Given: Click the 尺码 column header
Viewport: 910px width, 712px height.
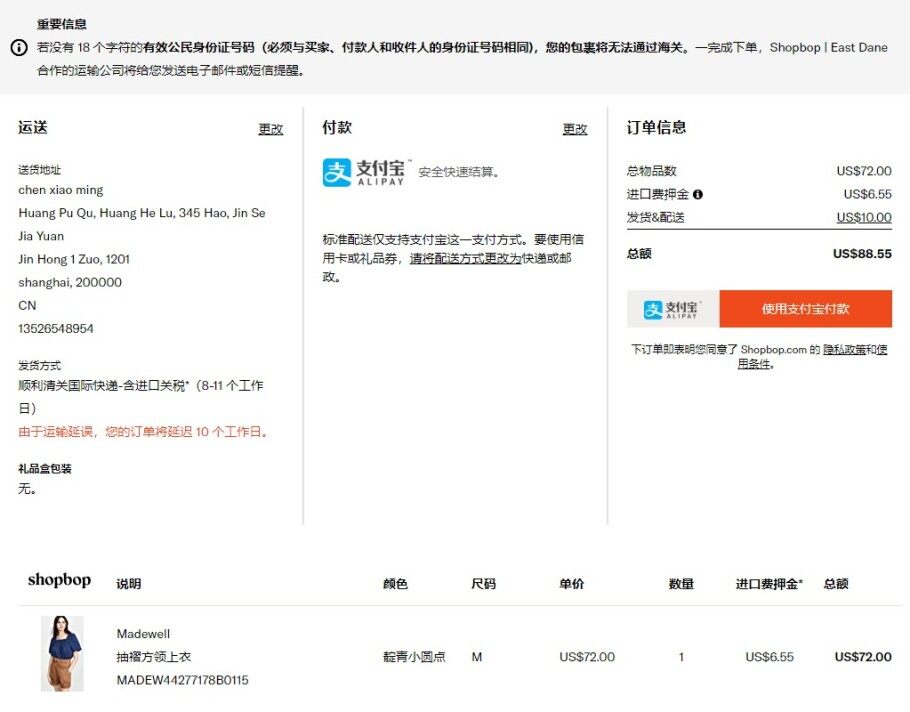Looking at the screenshot, I should (483, 584).
